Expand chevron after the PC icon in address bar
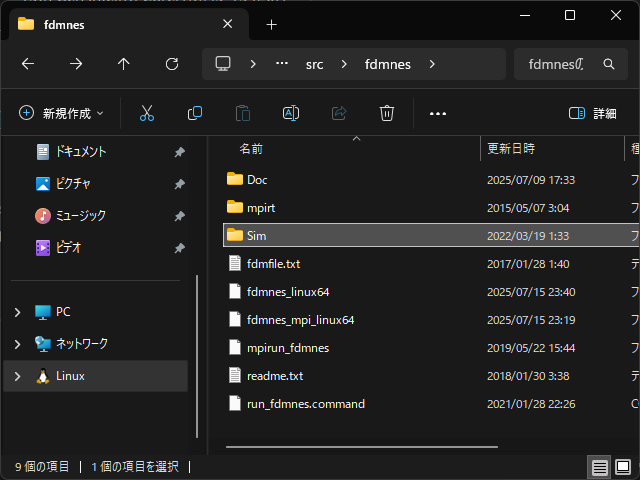The image size is (640, 480). click(253, 64)
